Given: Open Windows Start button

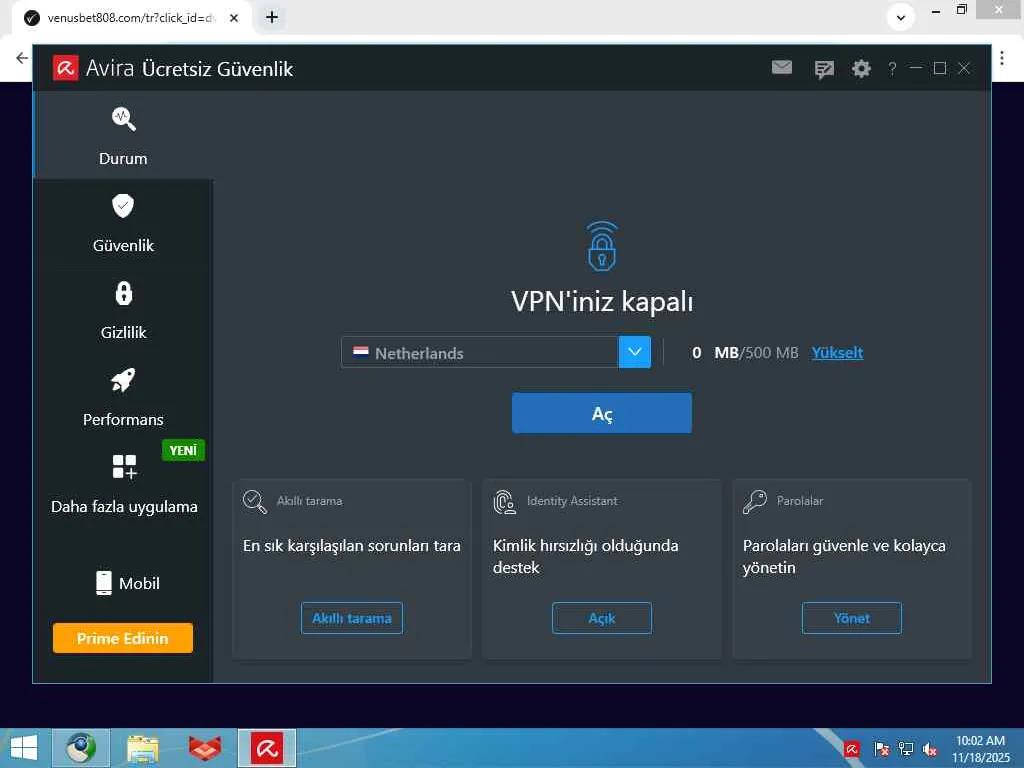Looking at the screenshot, I should tap(24, 748).
